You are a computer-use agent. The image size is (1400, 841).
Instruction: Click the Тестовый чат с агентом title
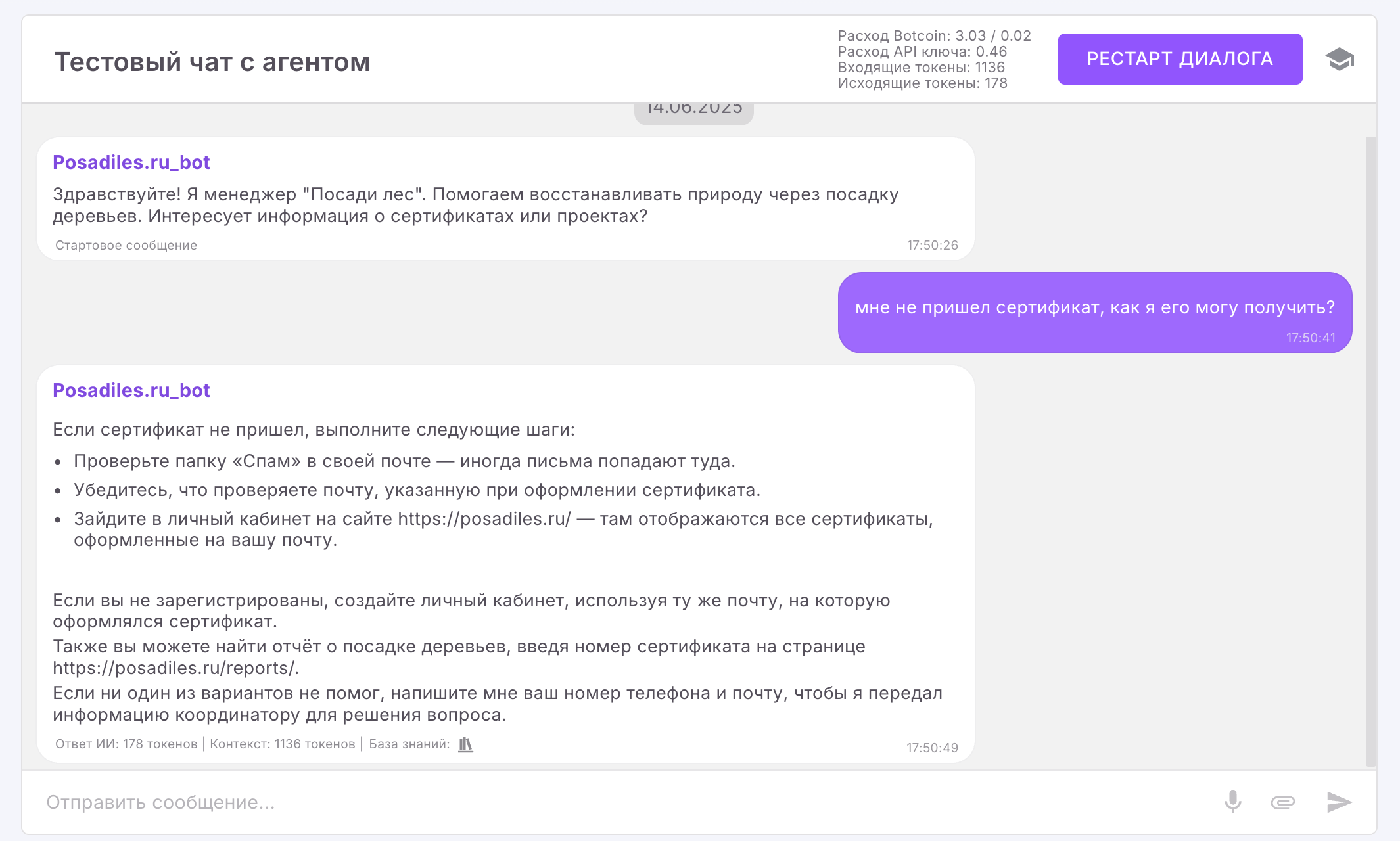click(212, 62)
